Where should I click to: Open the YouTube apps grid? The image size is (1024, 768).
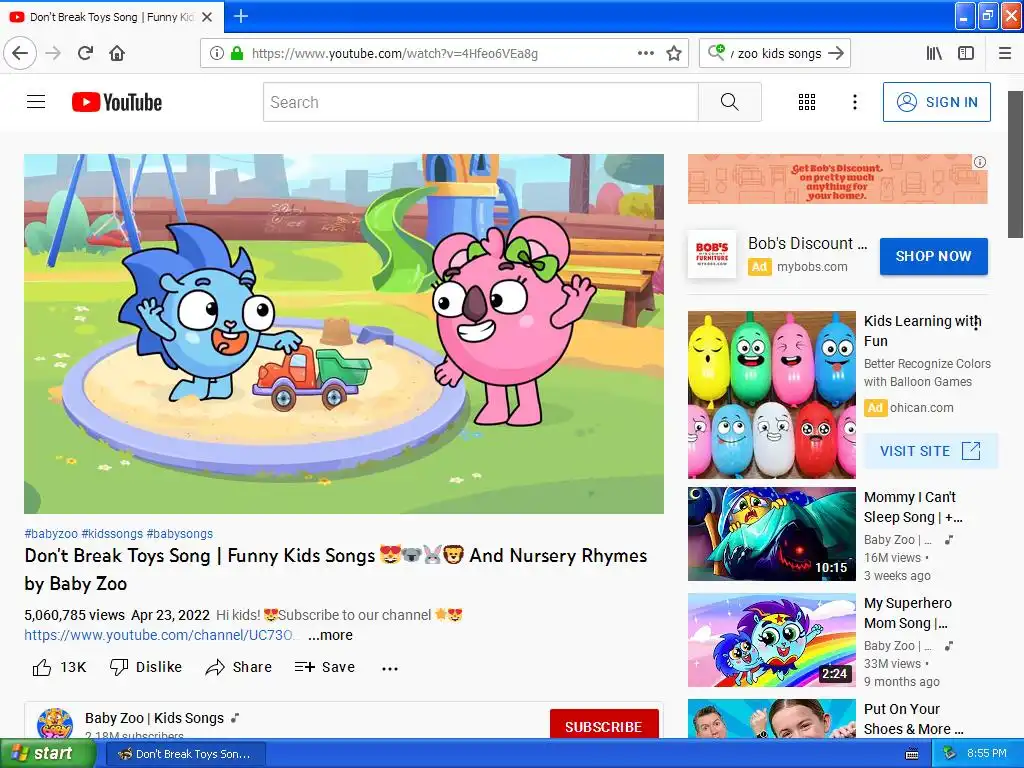coord(807,102)
